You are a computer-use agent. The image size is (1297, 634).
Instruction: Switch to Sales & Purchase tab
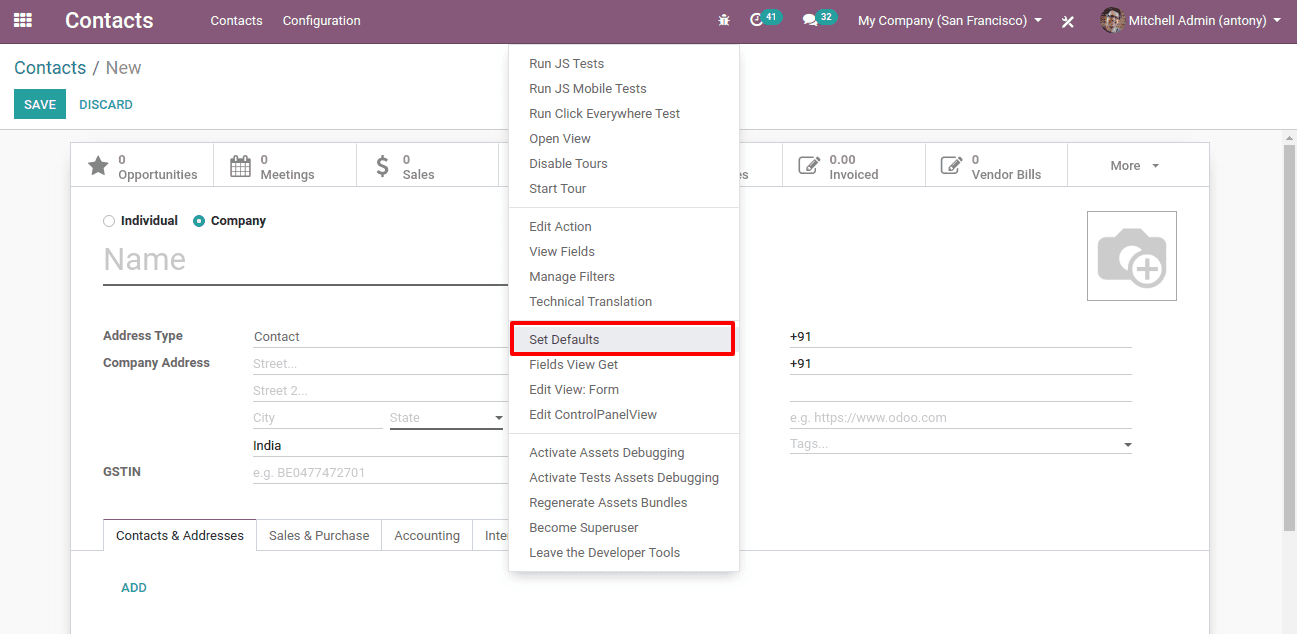coord(319,536)
